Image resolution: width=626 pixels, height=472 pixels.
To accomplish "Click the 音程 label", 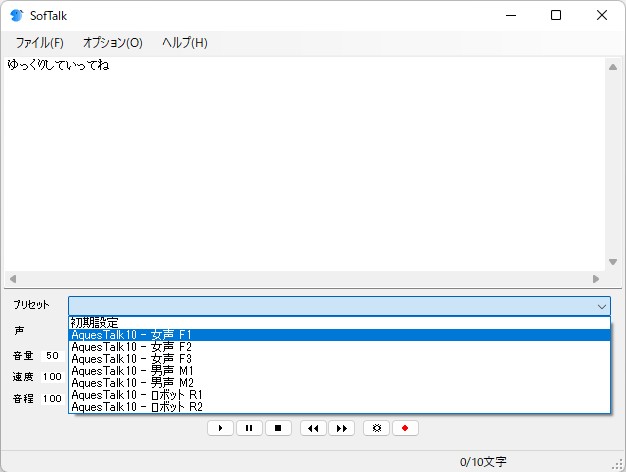I will pos(23,399).
